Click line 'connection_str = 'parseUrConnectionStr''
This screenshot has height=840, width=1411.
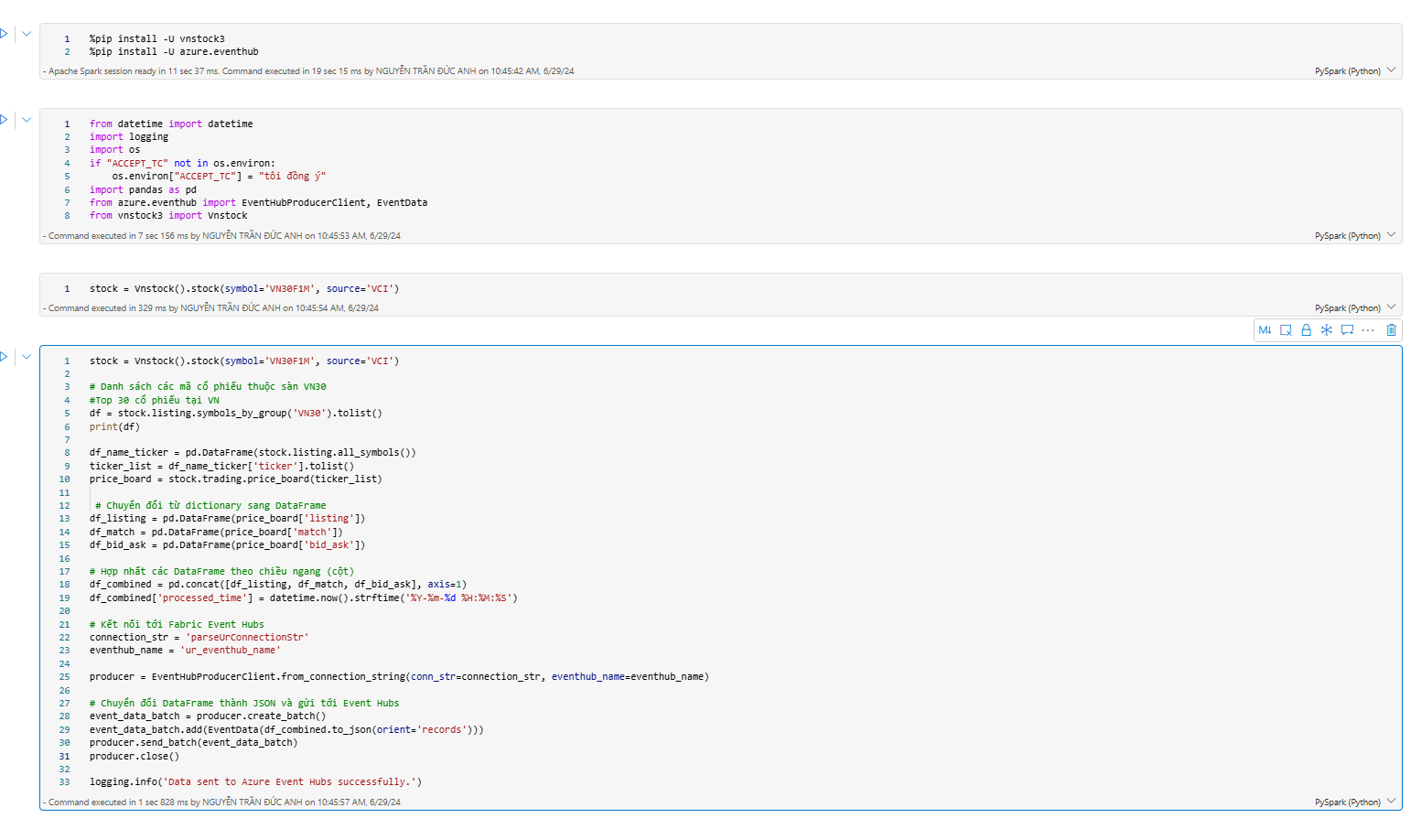coord(199,637)
